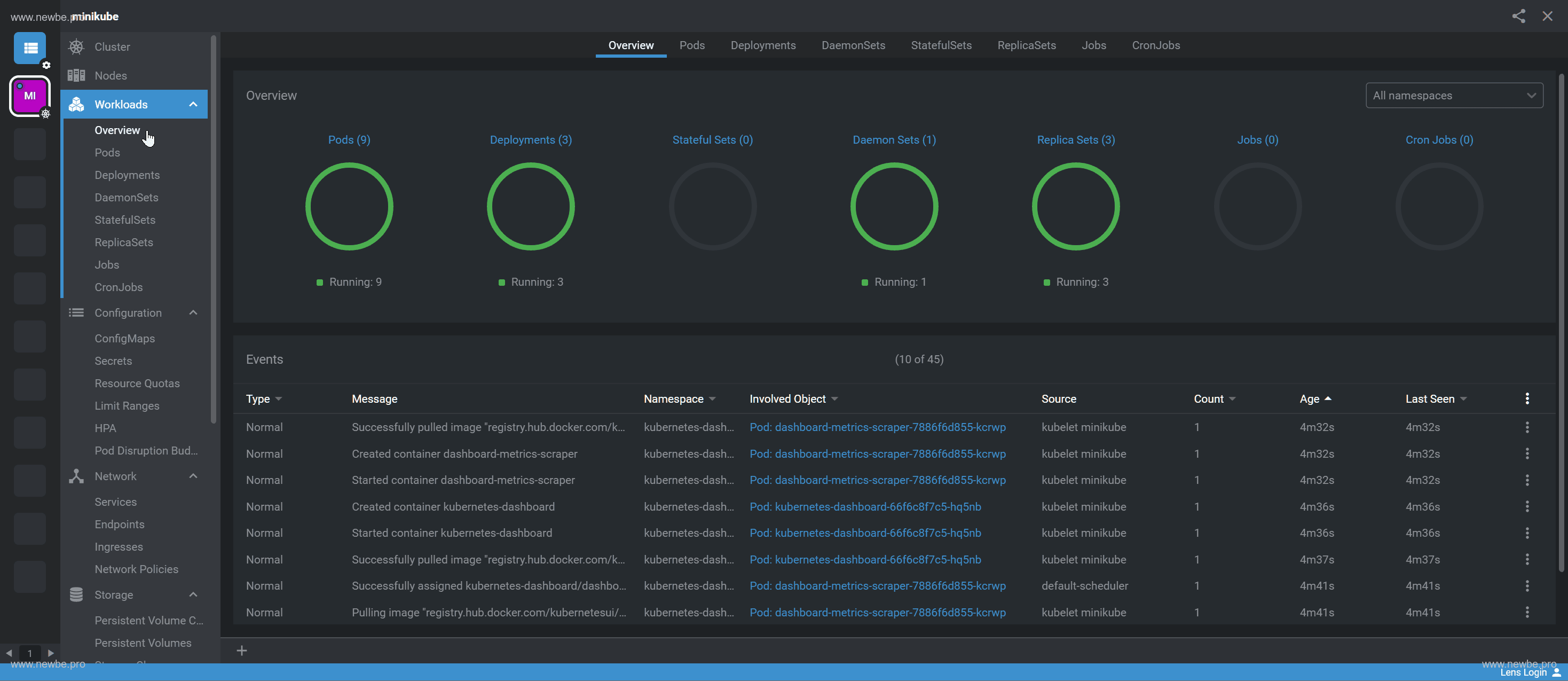Open row menu for first event
The width and height of the screenshot is (1568, 681).
pos(1526,428)
